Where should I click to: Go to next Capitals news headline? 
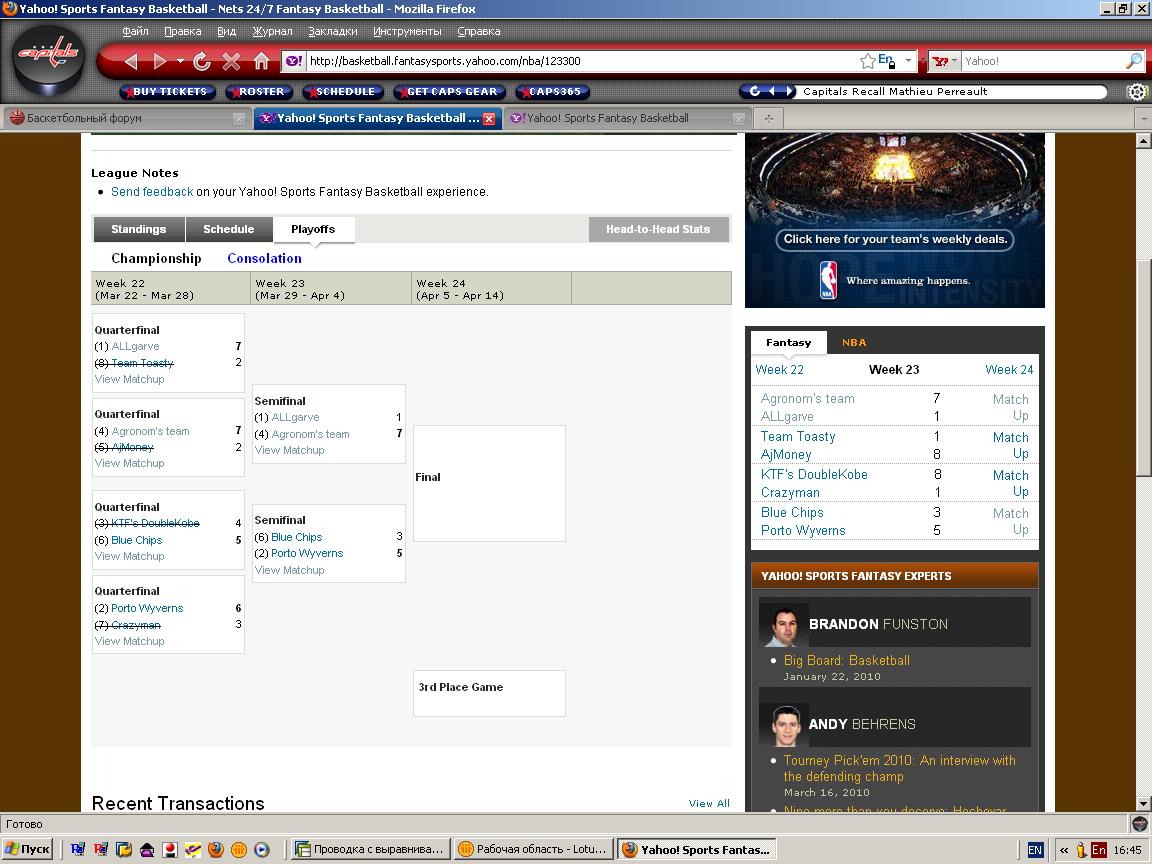790,91
